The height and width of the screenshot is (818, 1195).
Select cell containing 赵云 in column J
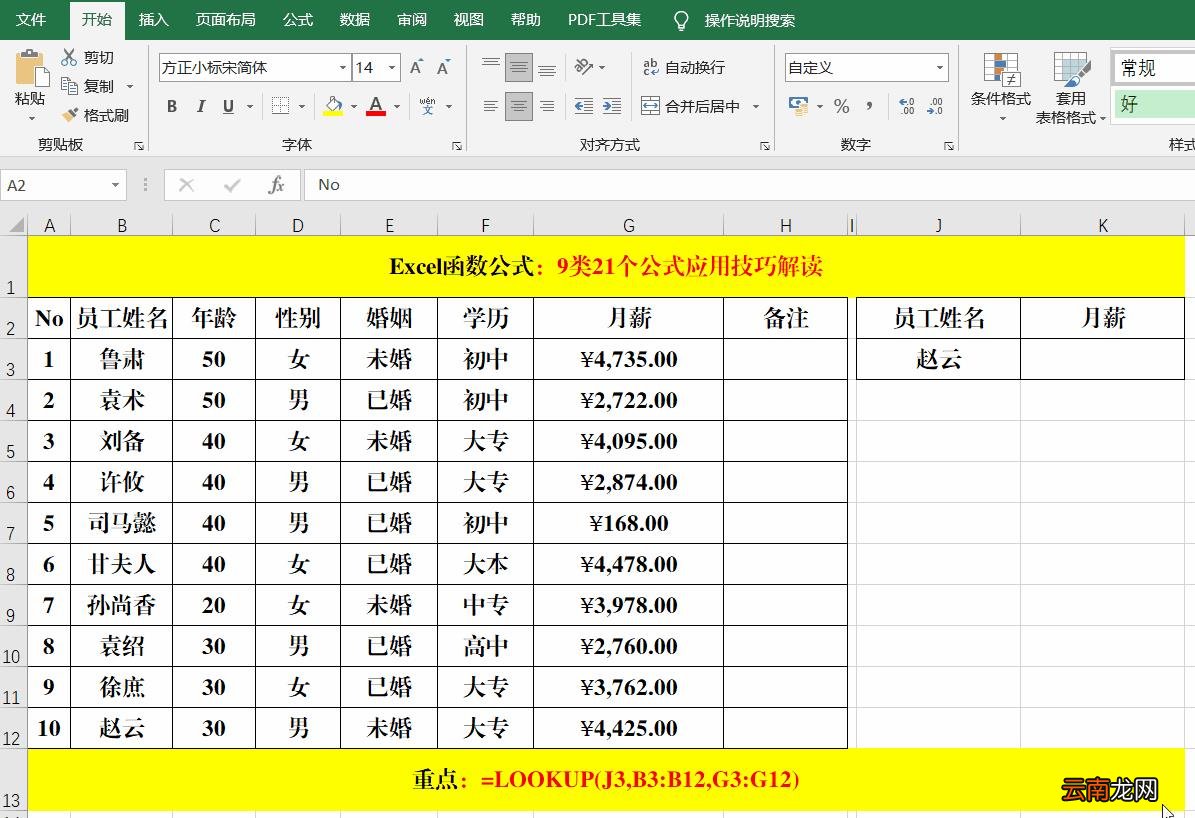coord(938,359)
